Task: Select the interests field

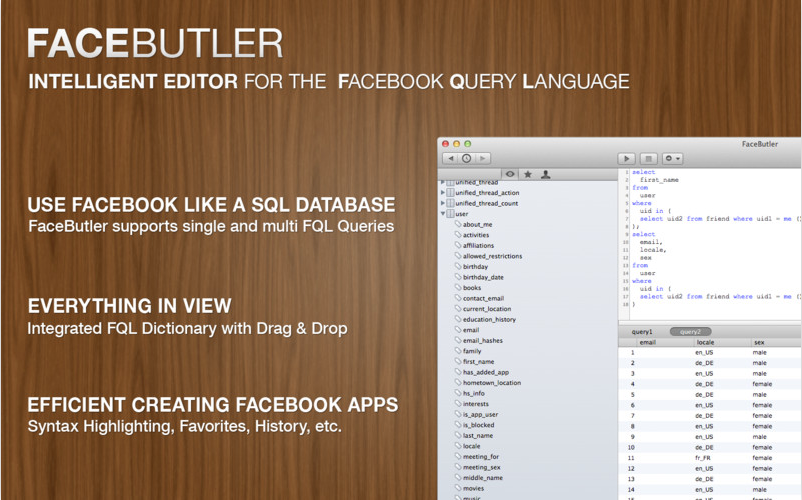Action: point(476,404)
